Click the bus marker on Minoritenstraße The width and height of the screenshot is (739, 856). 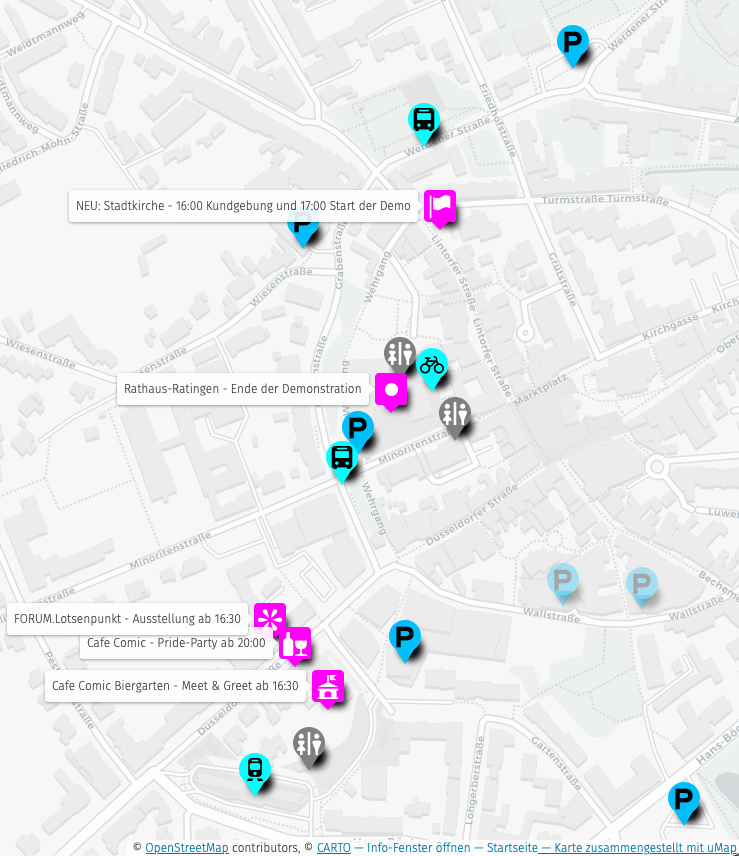[342, 458]
